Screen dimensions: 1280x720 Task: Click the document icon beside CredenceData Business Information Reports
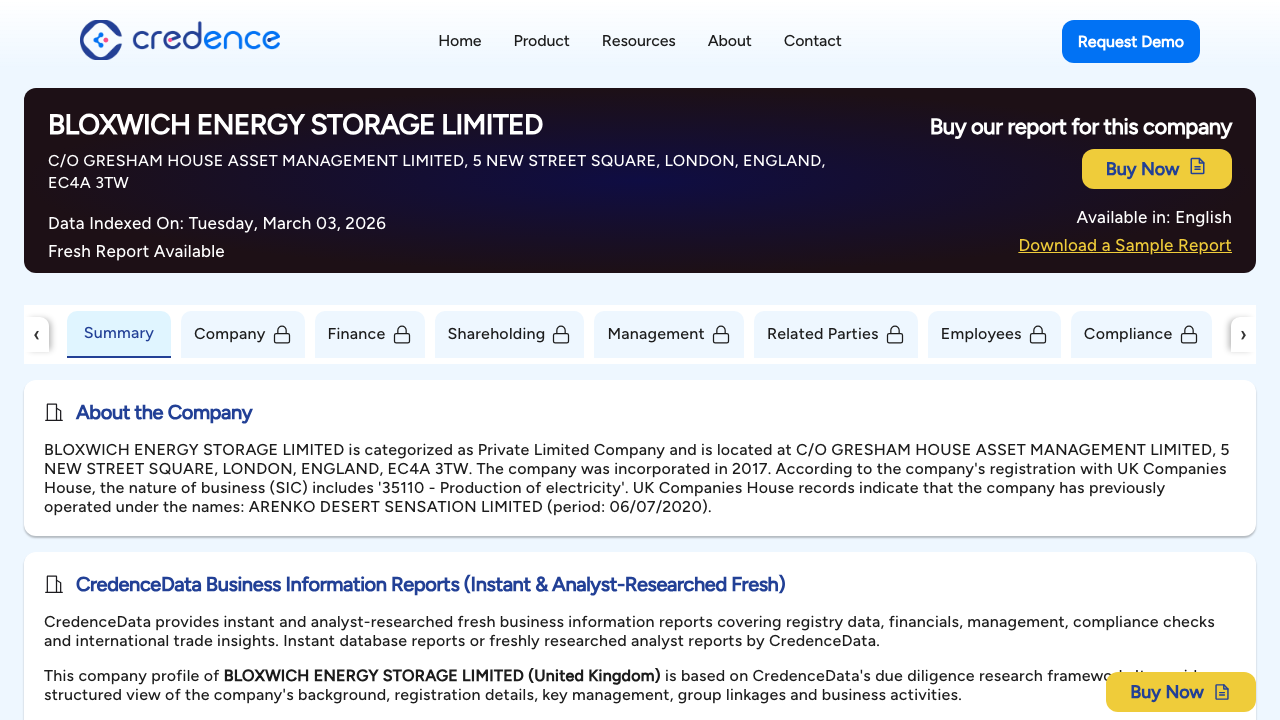point(53,584)
